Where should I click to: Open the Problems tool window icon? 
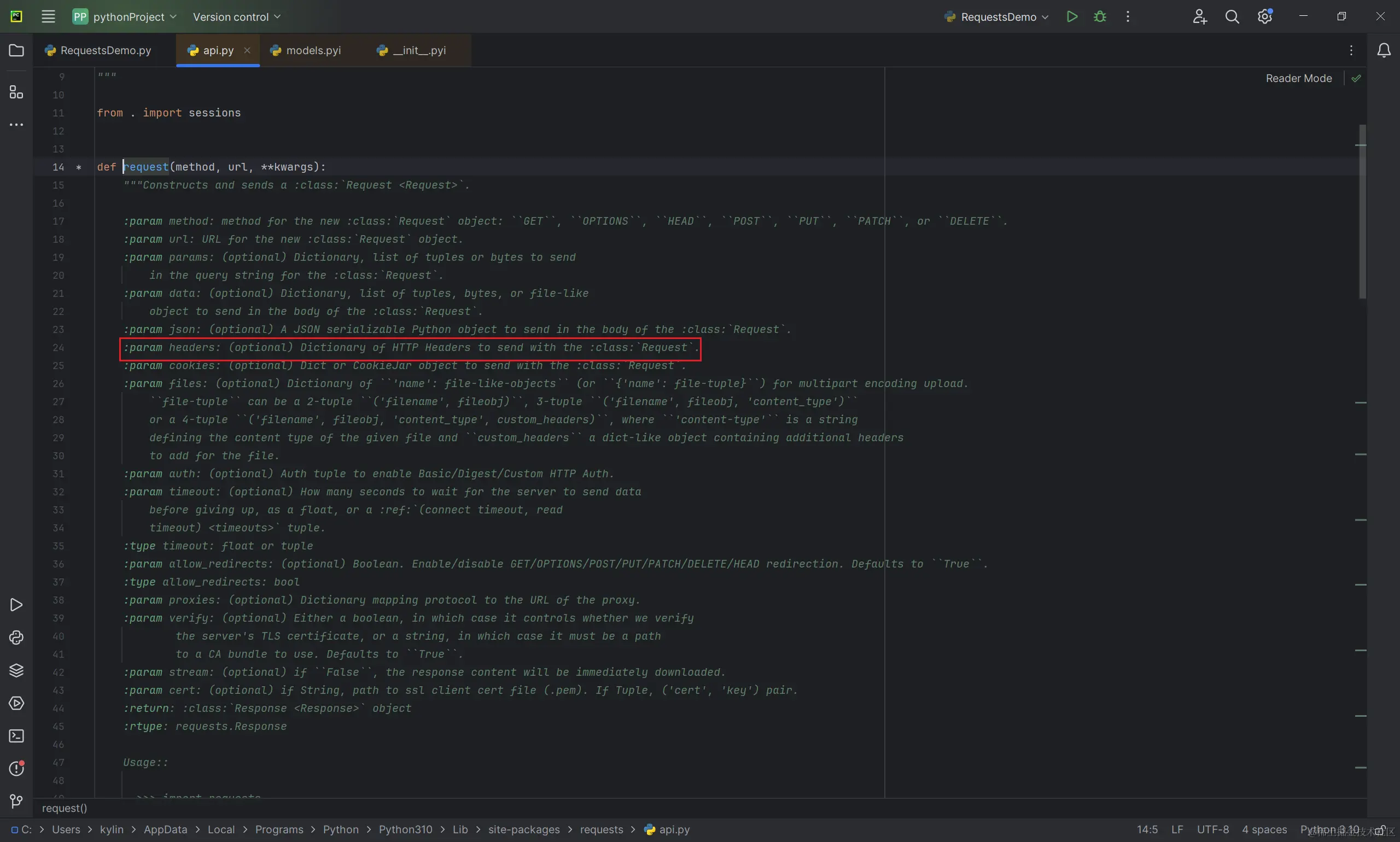(16, 769)
